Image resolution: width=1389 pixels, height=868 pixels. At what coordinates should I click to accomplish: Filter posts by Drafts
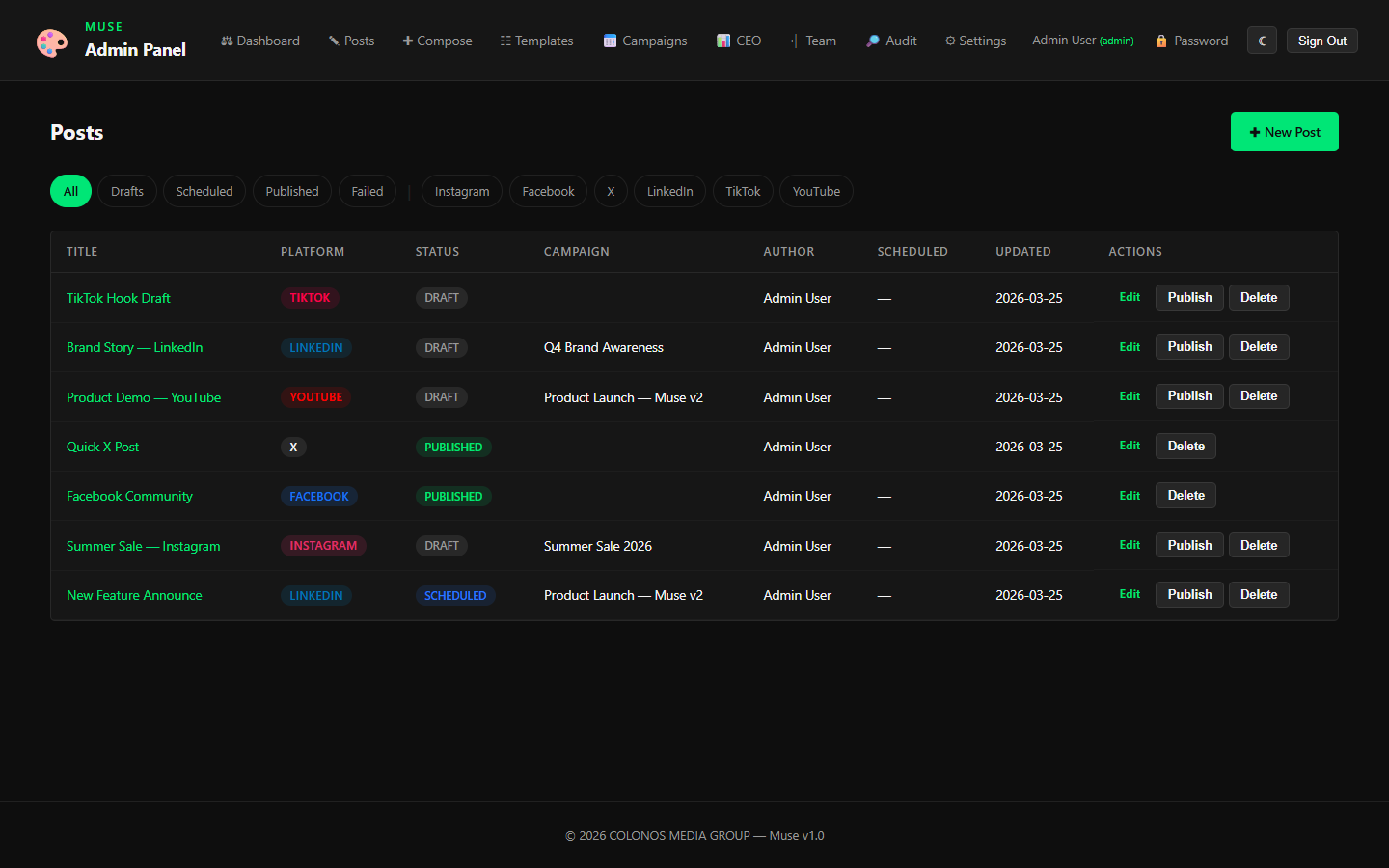pyautogui.click(x=127, y=191)
